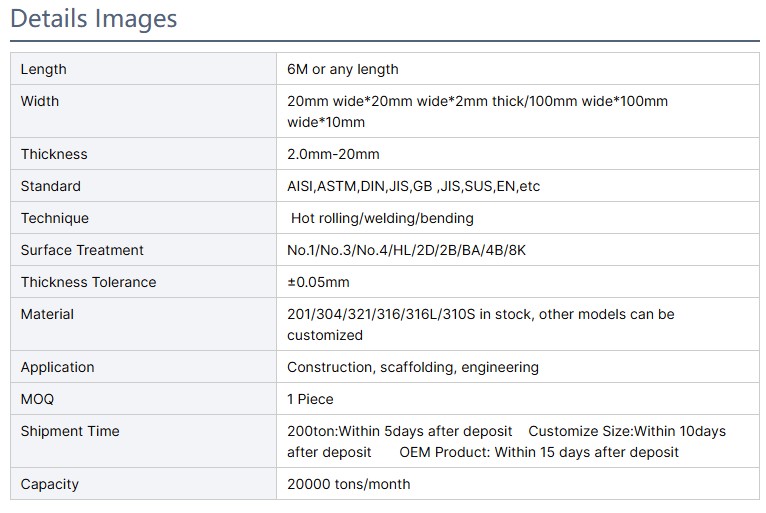Click the Details Images heading

click(93, 19)
